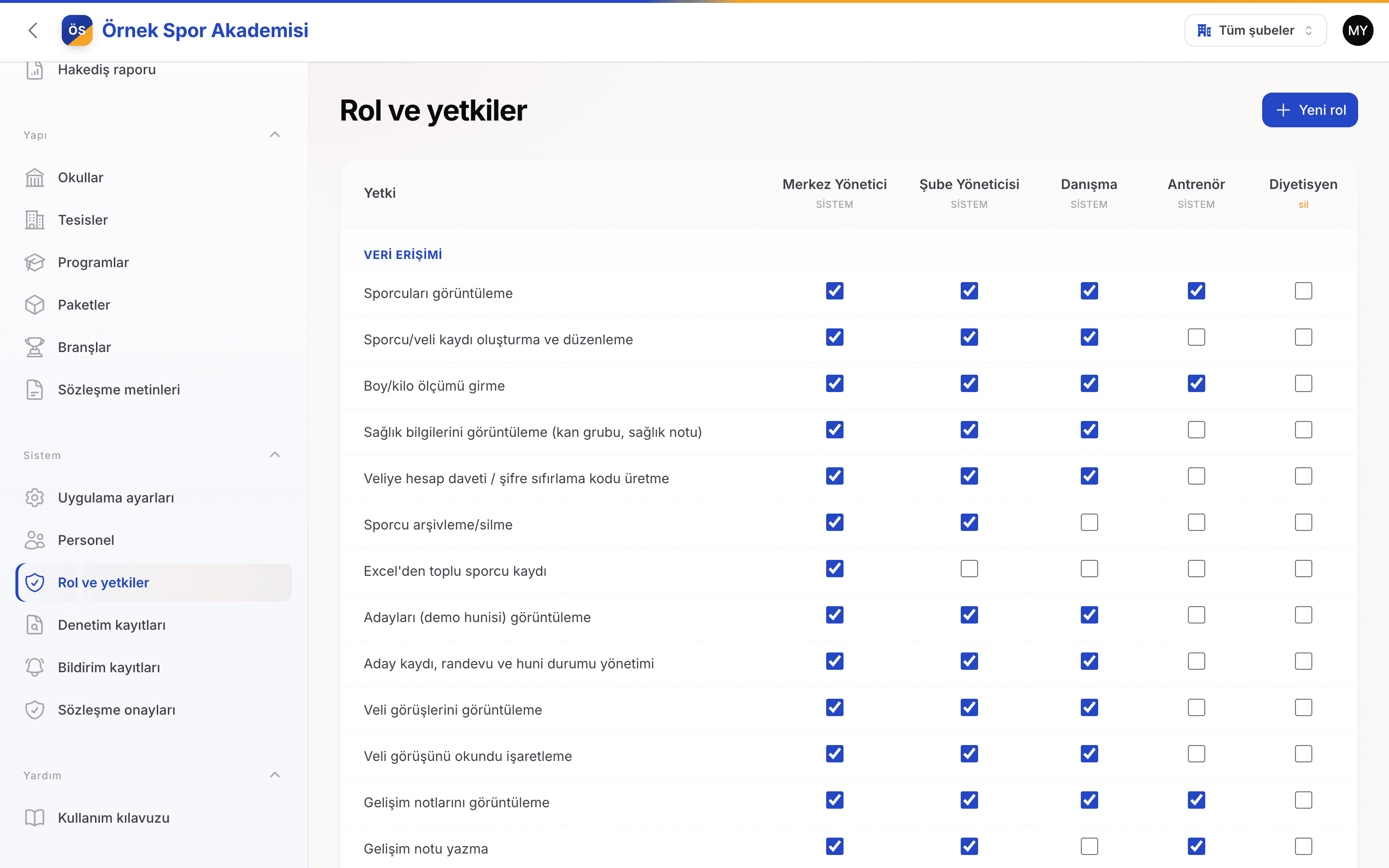Screen dimensions: 1389x868
Task: Click the Kullanım kılavuzu book icon
Action: (34, 818)
